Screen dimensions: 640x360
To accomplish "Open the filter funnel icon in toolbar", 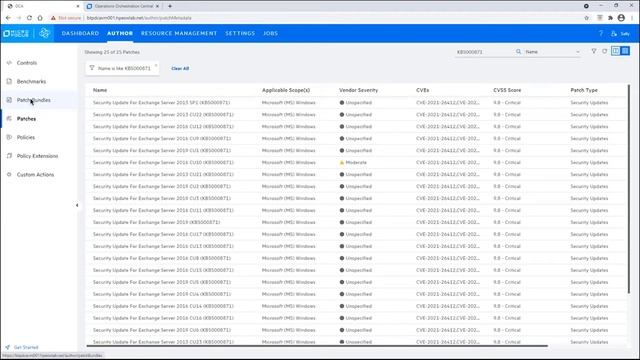I will point(594,51).
